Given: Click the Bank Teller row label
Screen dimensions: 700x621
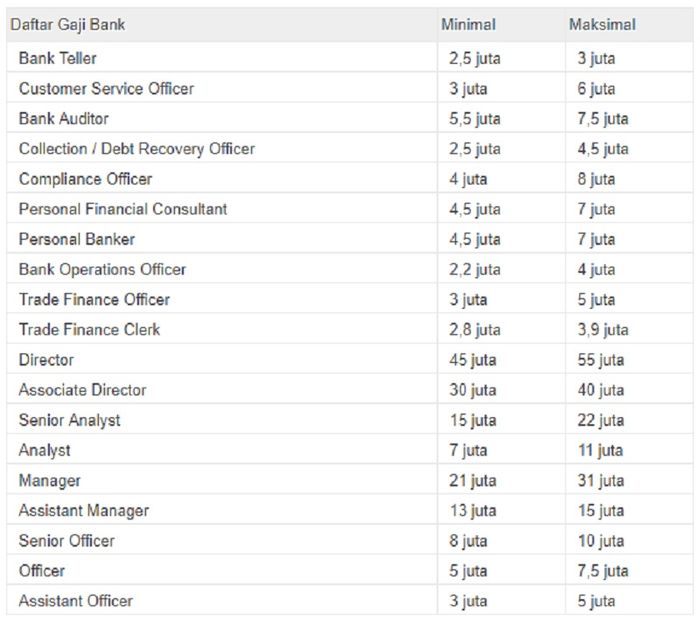Looking at the screenshot, I should coord(58,58).
